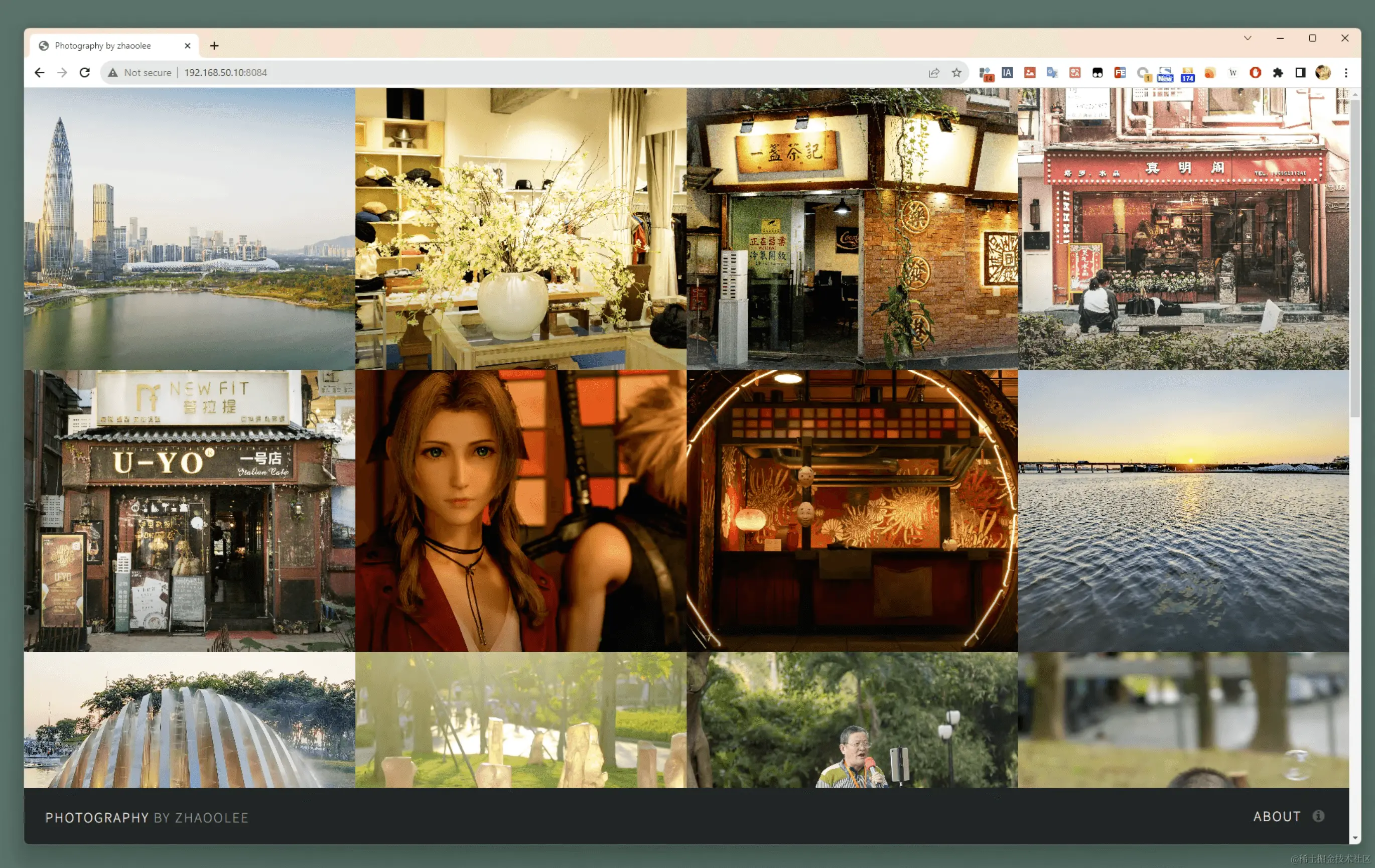Screen dimensions: 1375x868
Task: Click the info icon beside ABOUT
Action: coord(1318,816)
